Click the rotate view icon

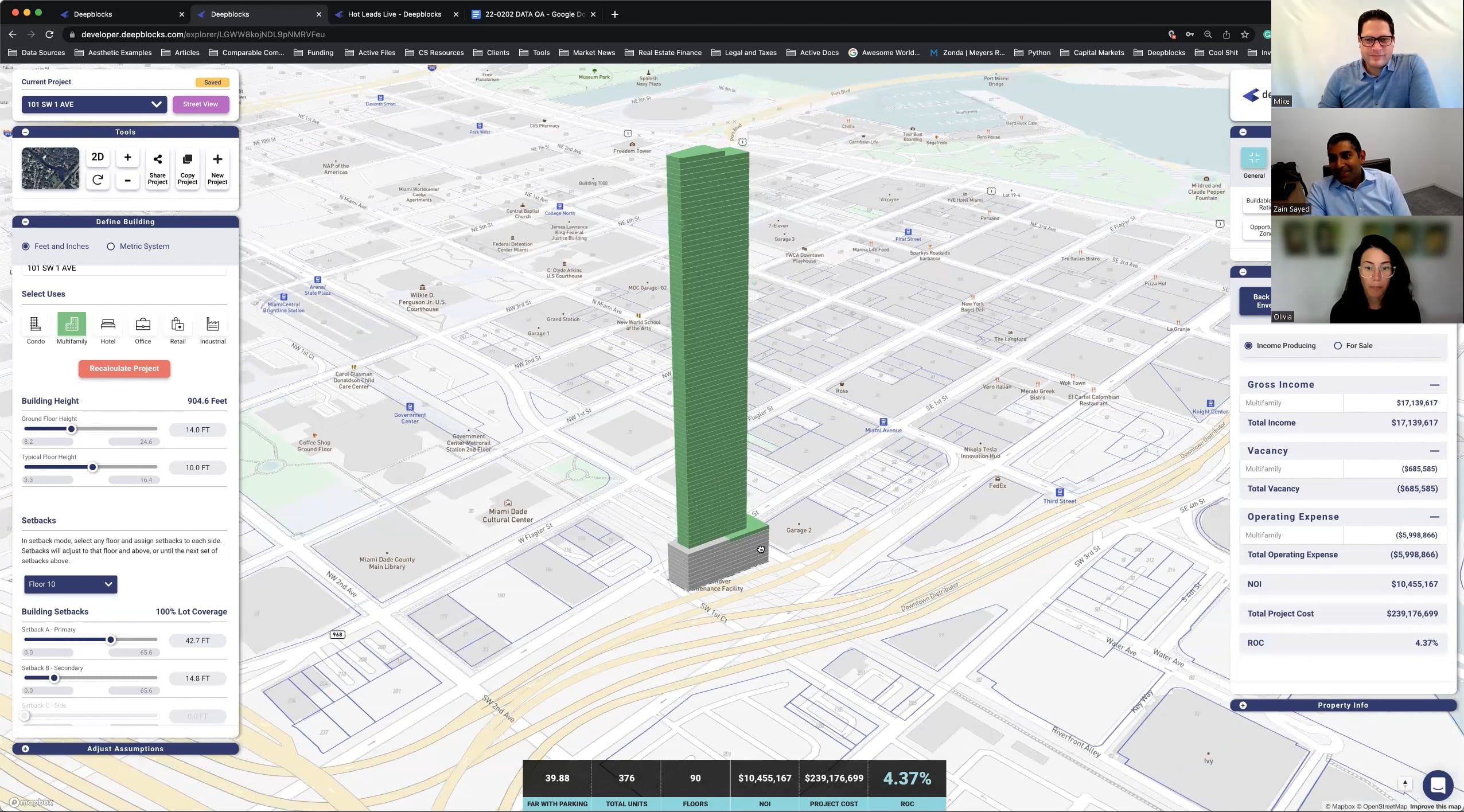pyautogui.click(x=98, y=181)
